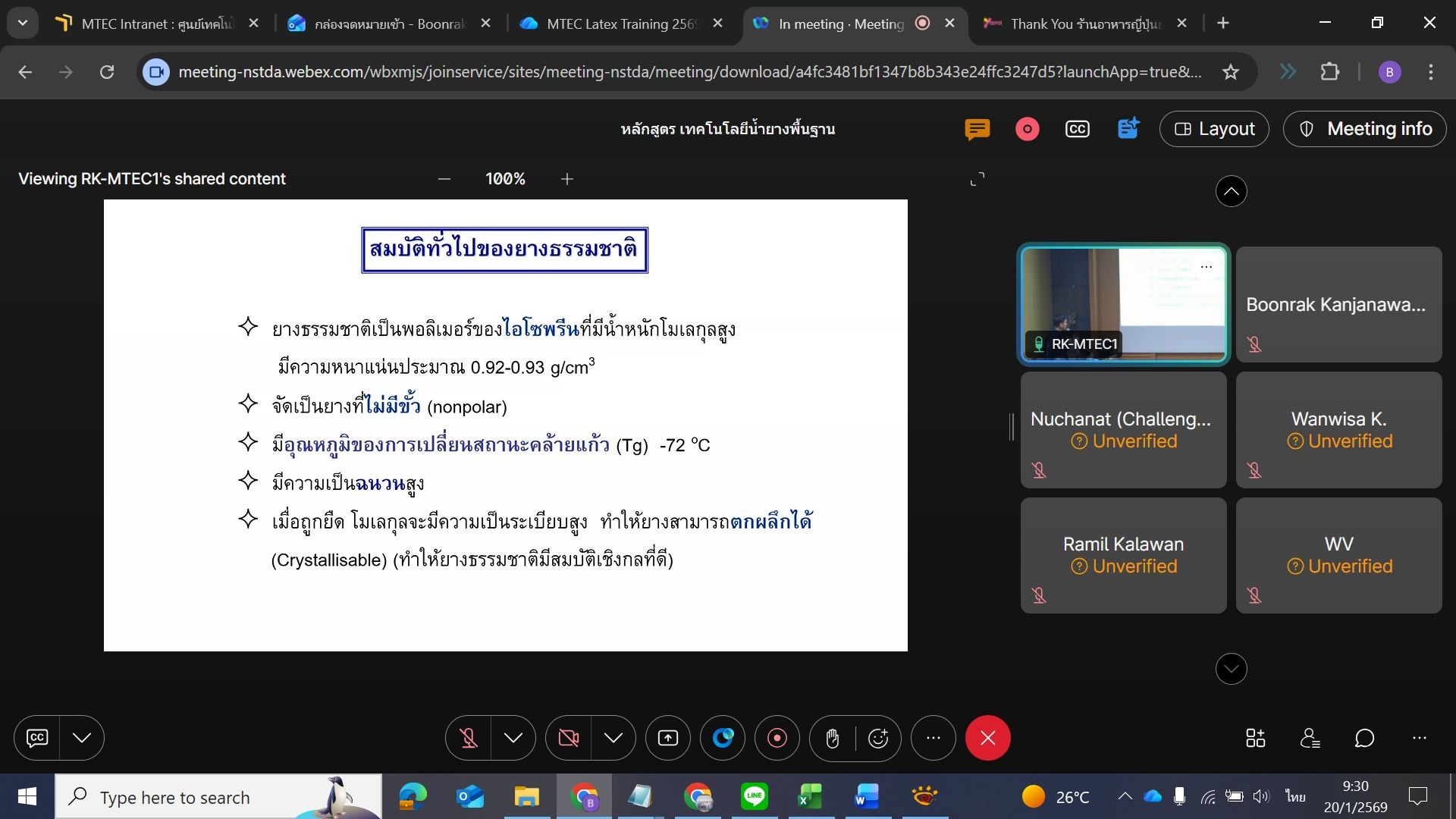
Task: Toggle closed captions button at bottom left
Action: [37, 738]
